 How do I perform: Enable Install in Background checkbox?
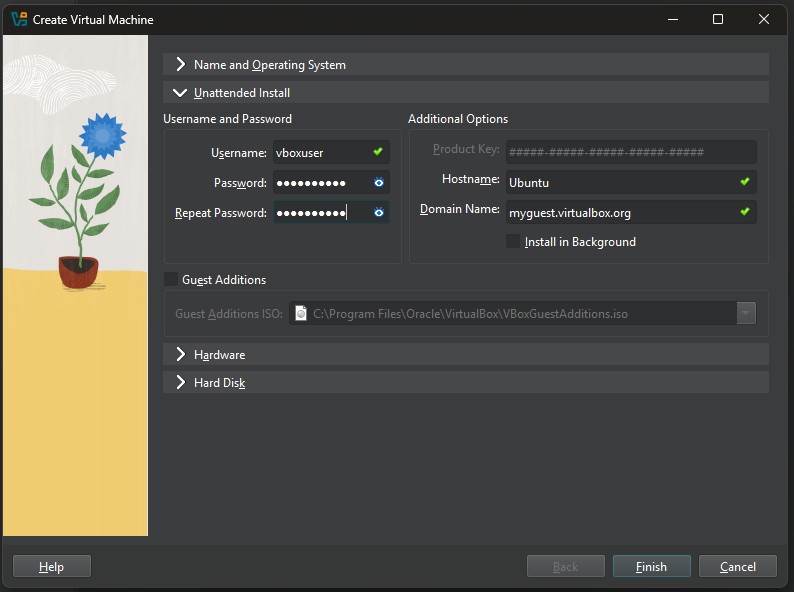click(513, 242)
